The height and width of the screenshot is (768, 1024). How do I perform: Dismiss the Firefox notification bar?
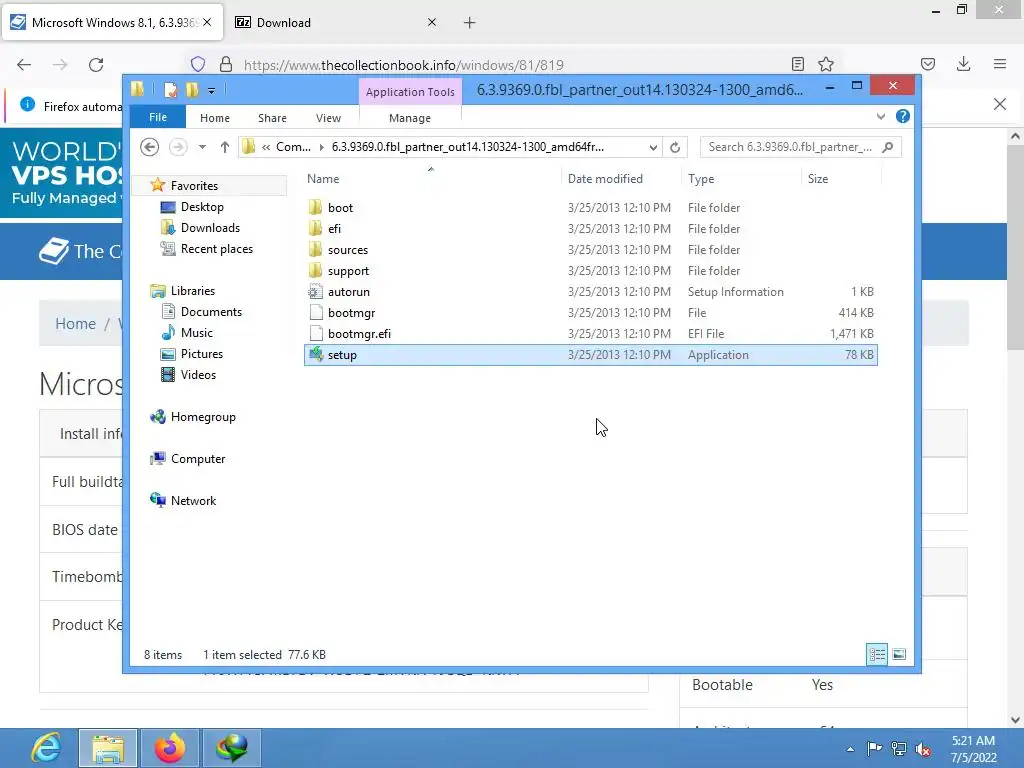click(x=1000, y=104)
